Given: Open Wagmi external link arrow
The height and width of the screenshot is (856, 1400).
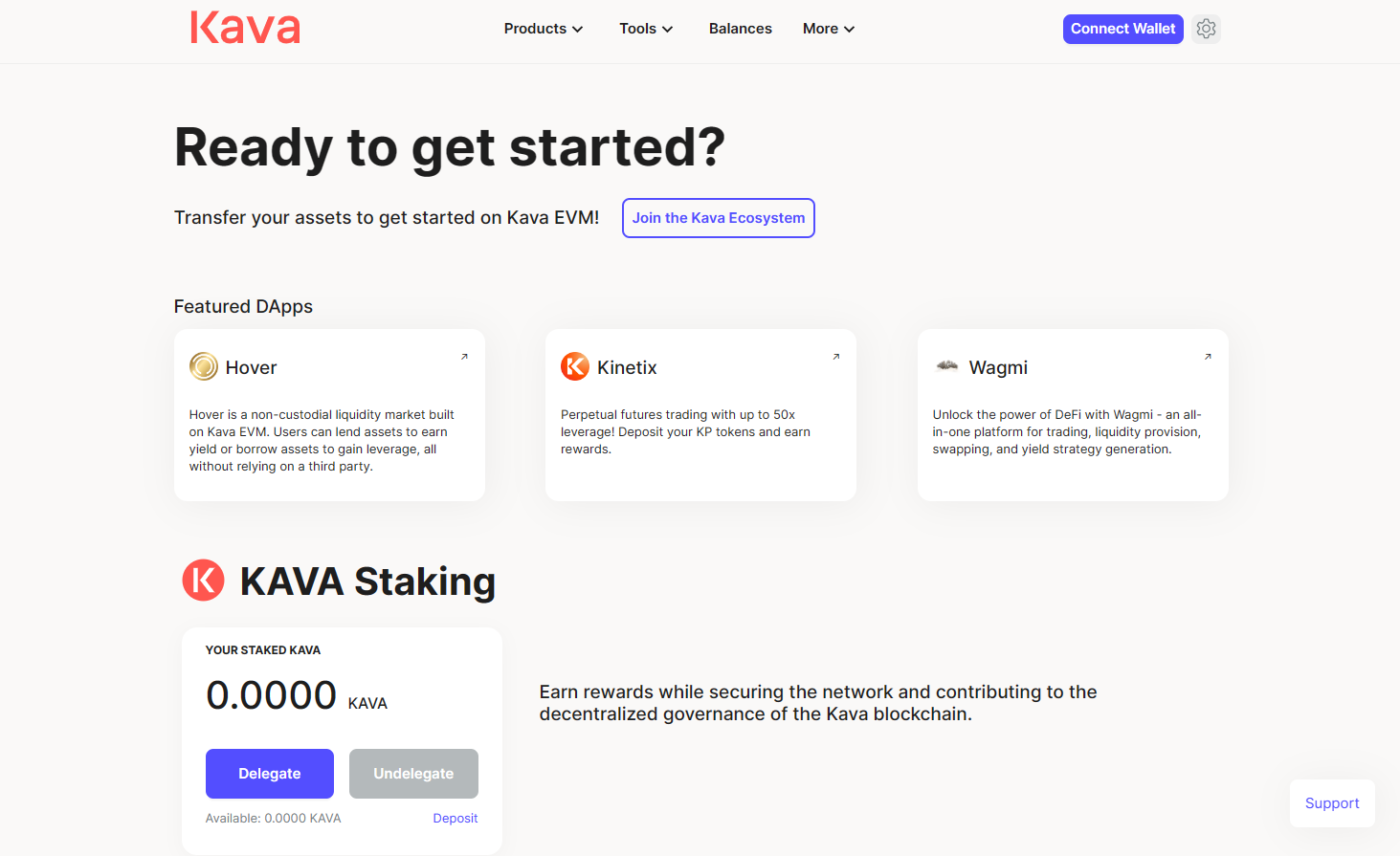Looking at the screenshot, I should pyautogui.click(x=1208, y=357).
